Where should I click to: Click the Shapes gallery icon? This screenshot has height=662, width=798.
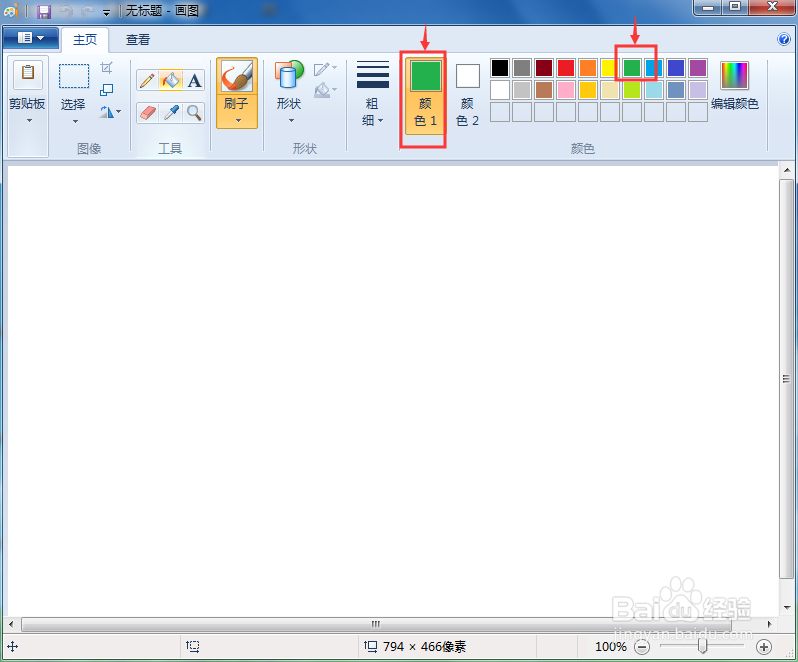pyautogui.click(x=289, y=76)
